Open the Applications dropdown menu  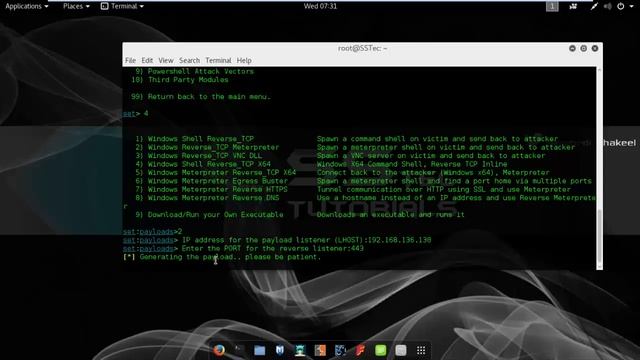[27, 6]
